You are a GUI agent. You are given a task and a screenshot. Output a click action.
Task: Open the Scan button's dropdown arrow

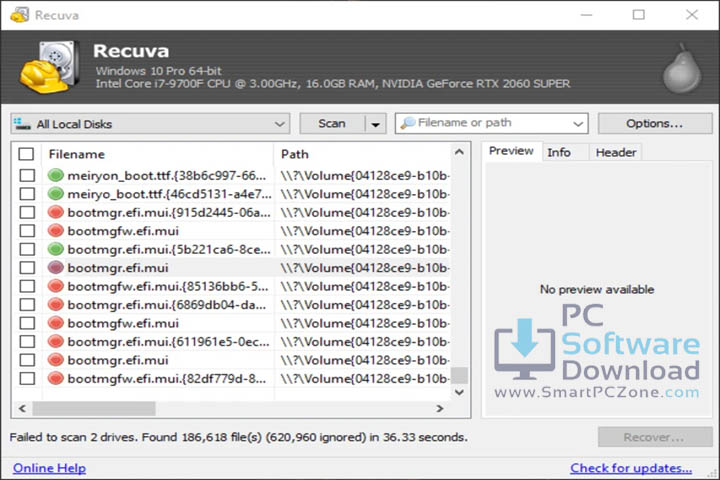coord(376,124)
